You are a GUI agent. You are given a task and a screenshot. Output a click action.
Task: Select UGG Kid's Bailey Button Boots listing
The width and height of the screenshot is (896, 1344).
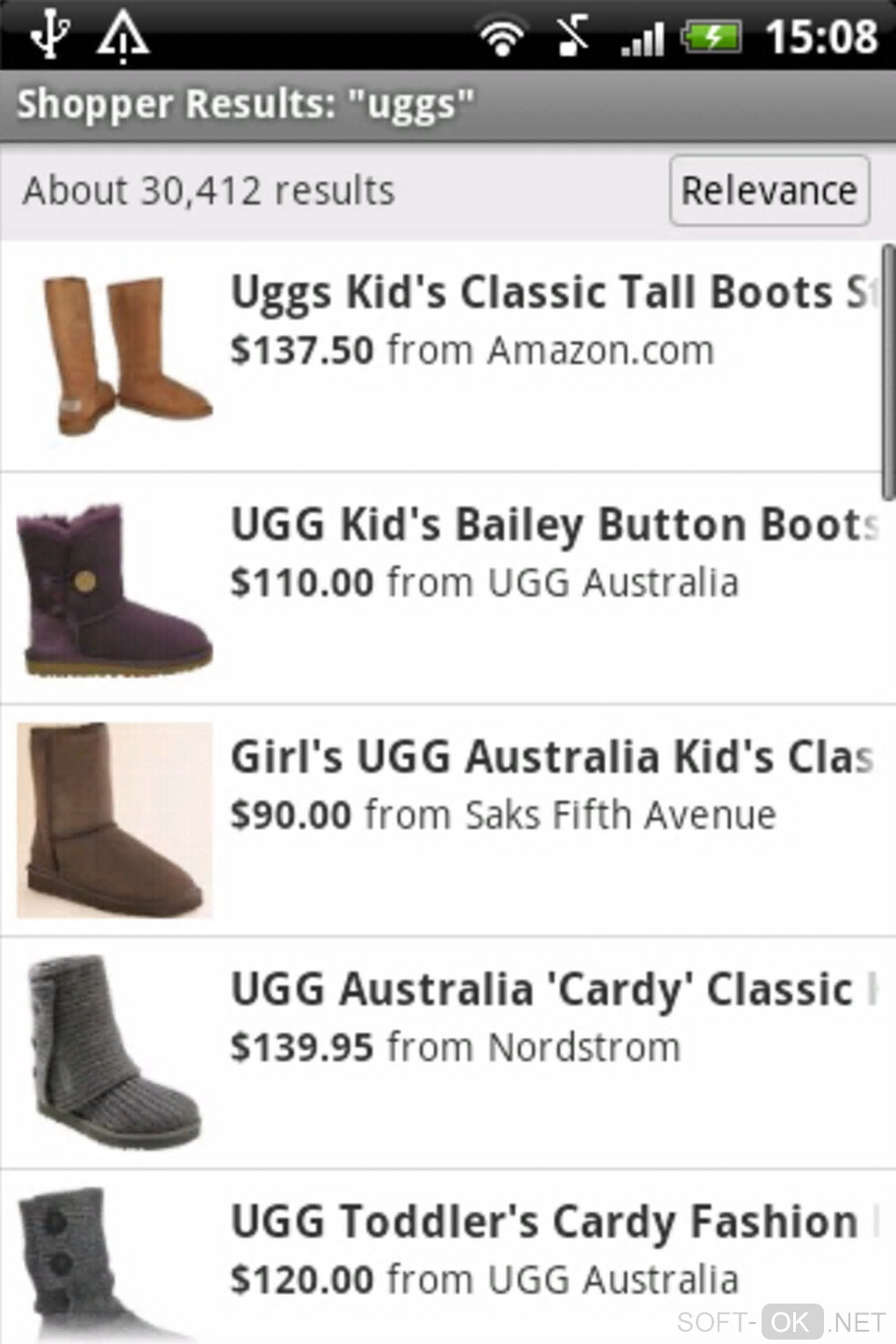(448, 589)
